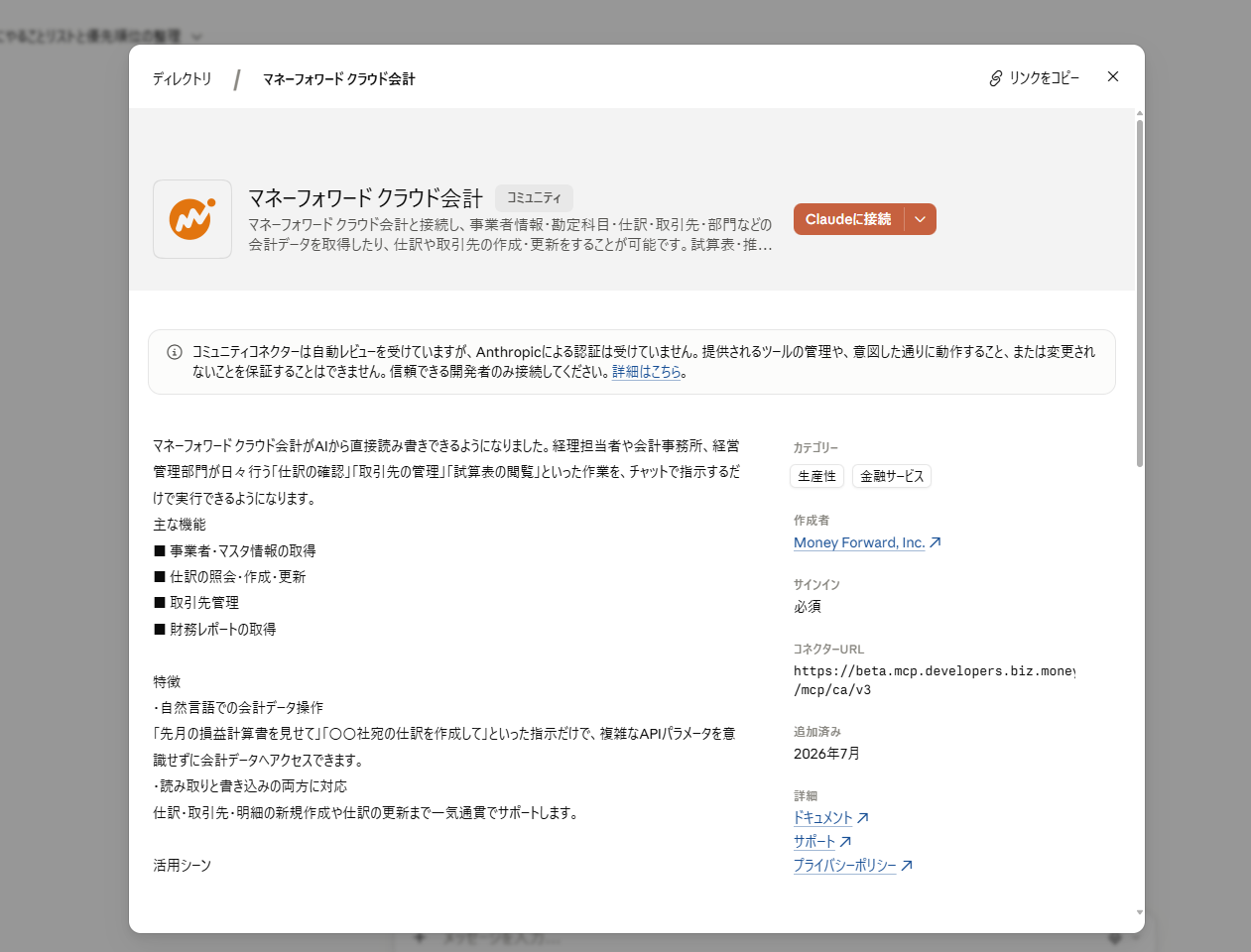The width and height of the screenshot is (1251, 952).
Task: Click the 2026年7月 added date text
Action: click(826, 754)
